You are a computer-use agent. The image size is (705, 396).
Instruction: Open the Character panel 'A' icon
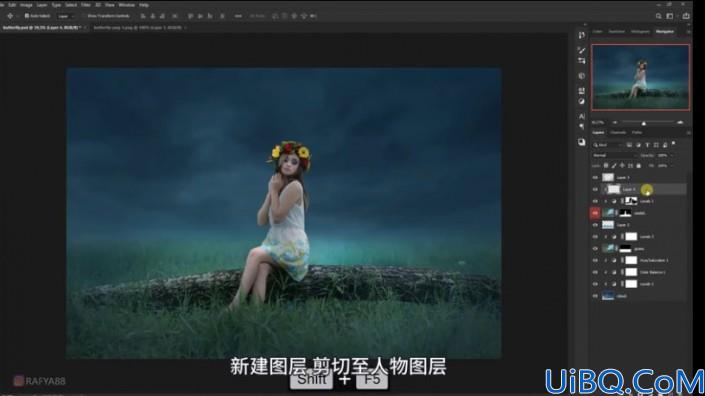[x=582, y=116]
